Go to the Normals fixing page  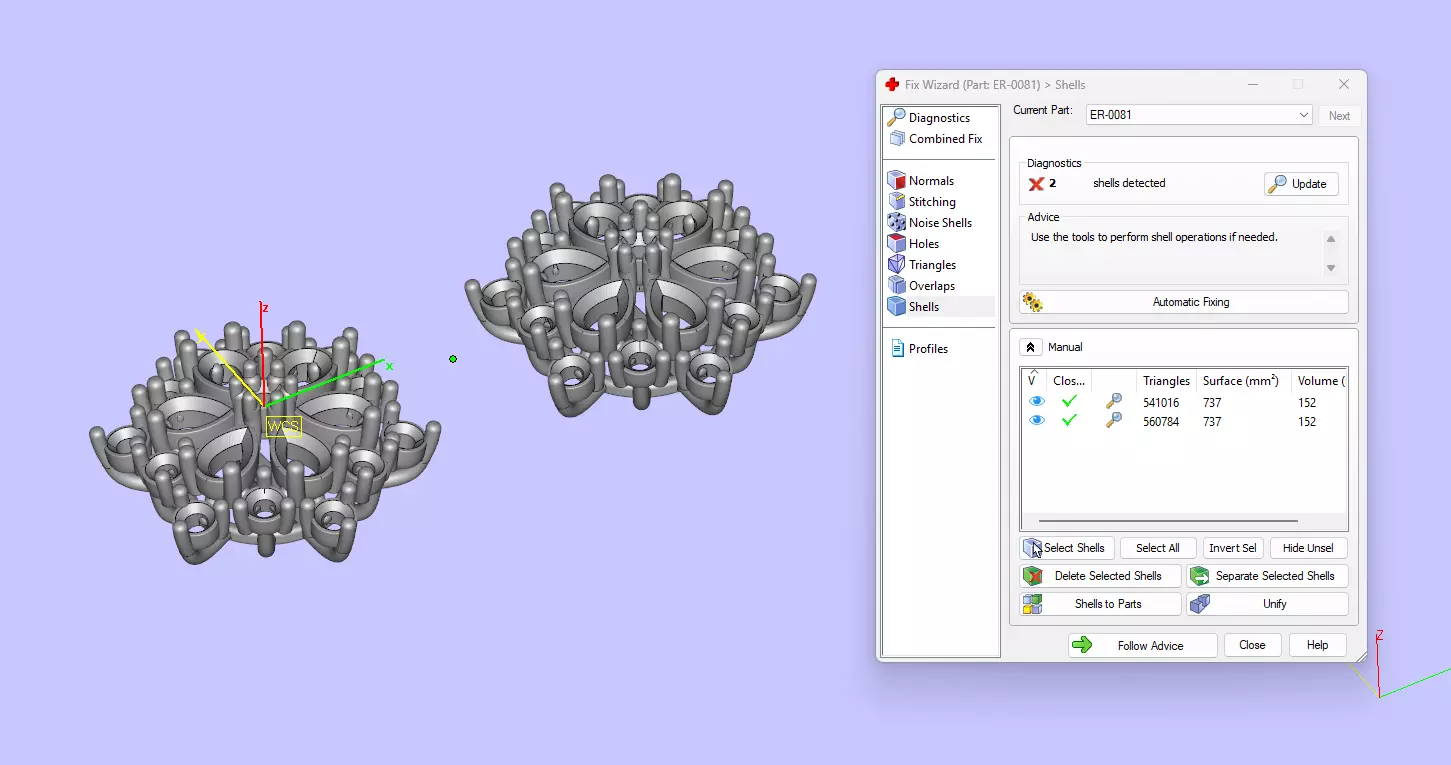(920, 181)
